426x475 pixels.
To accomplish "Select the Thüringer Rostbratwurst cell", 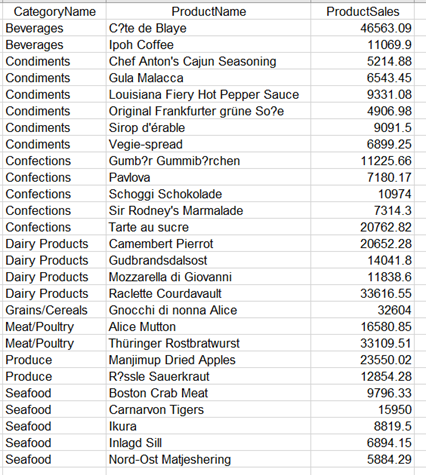I will click(x=208, y=343).
